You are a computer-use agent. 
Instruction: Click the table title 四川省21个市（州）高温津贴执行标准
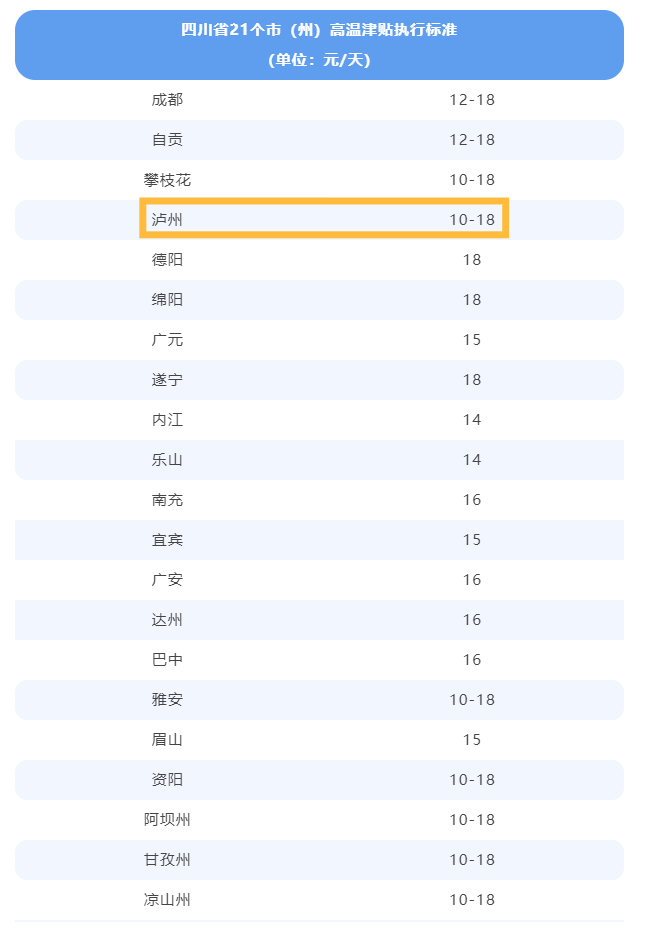[x=319, y=30]
